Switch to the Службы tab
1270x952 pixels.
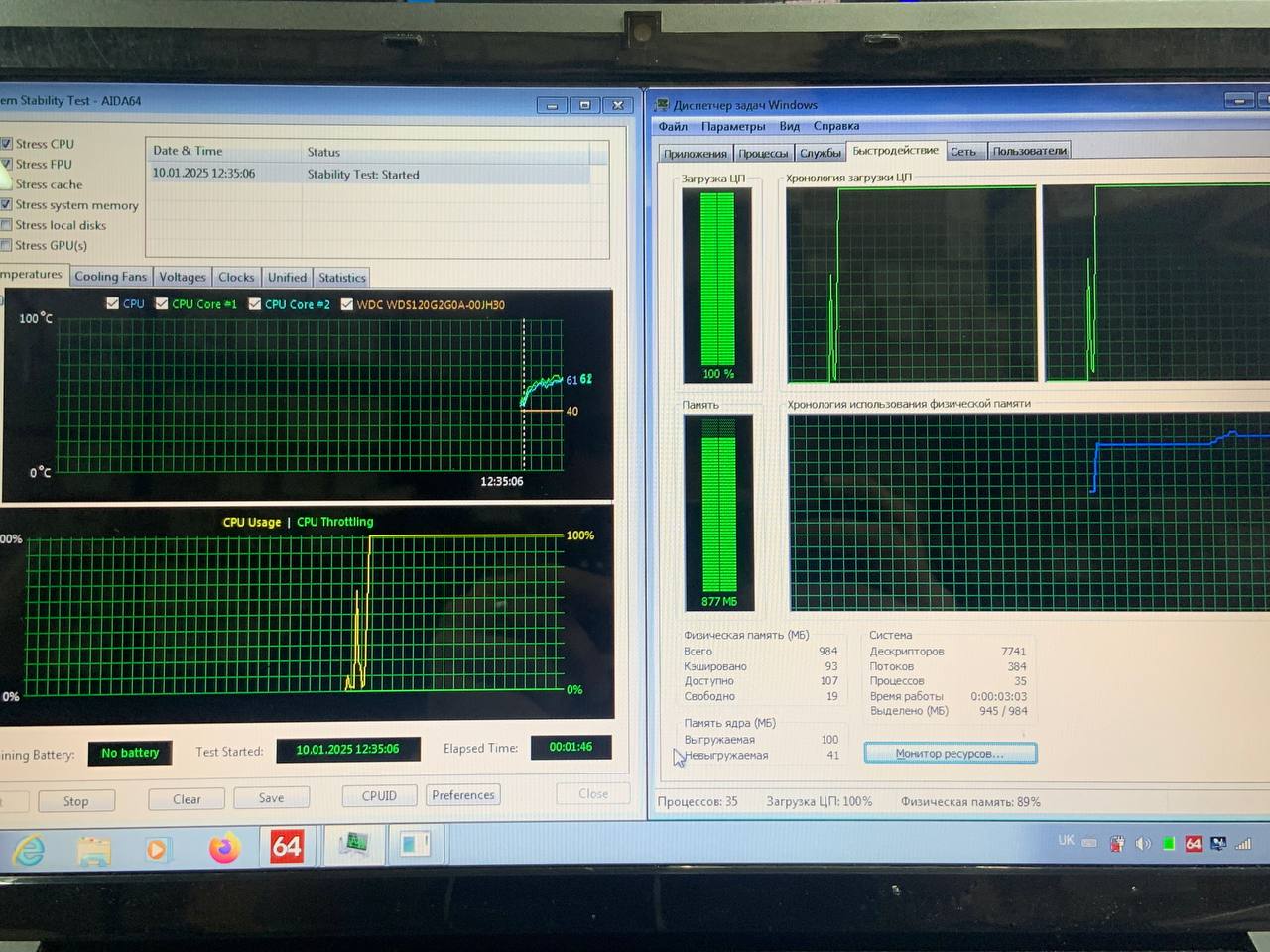tap(820, 153)
